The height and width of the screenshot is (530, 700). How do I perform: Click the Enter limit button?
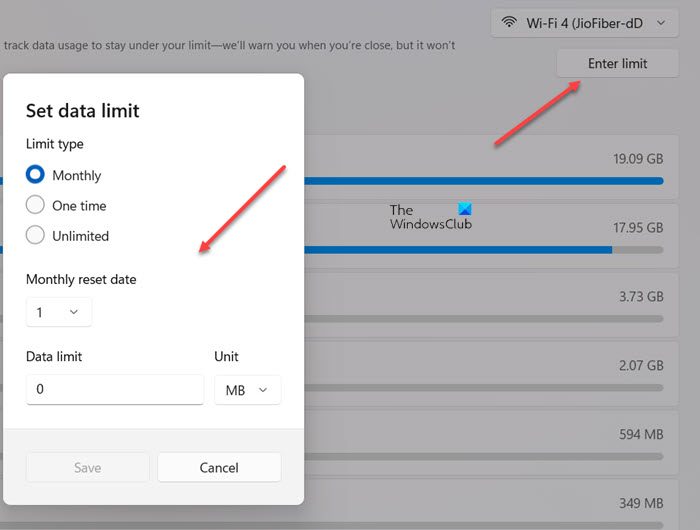pos(617,63)
